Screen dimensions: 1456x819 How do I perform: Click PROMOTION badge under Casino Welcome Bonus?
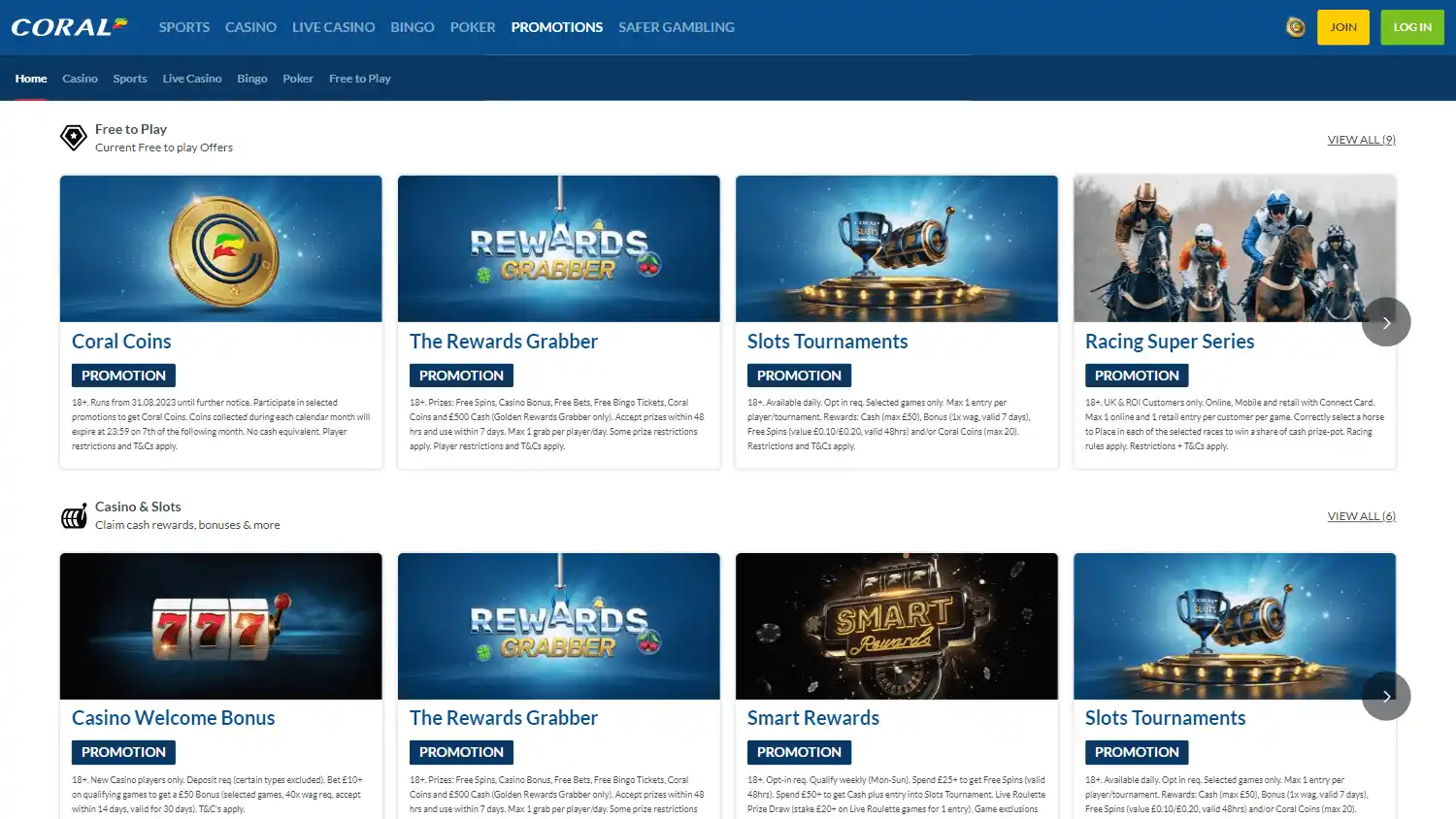tap(123, 752)
